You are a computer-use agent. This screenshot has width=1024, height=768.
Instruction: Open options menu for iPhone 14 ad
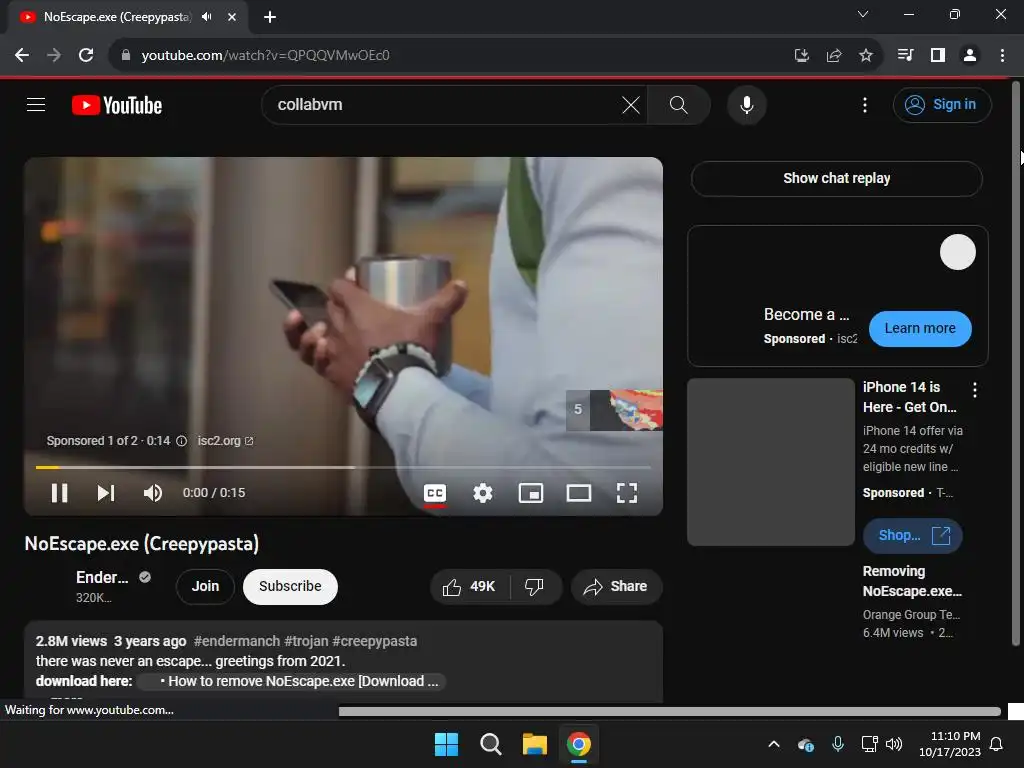point(975,390)
